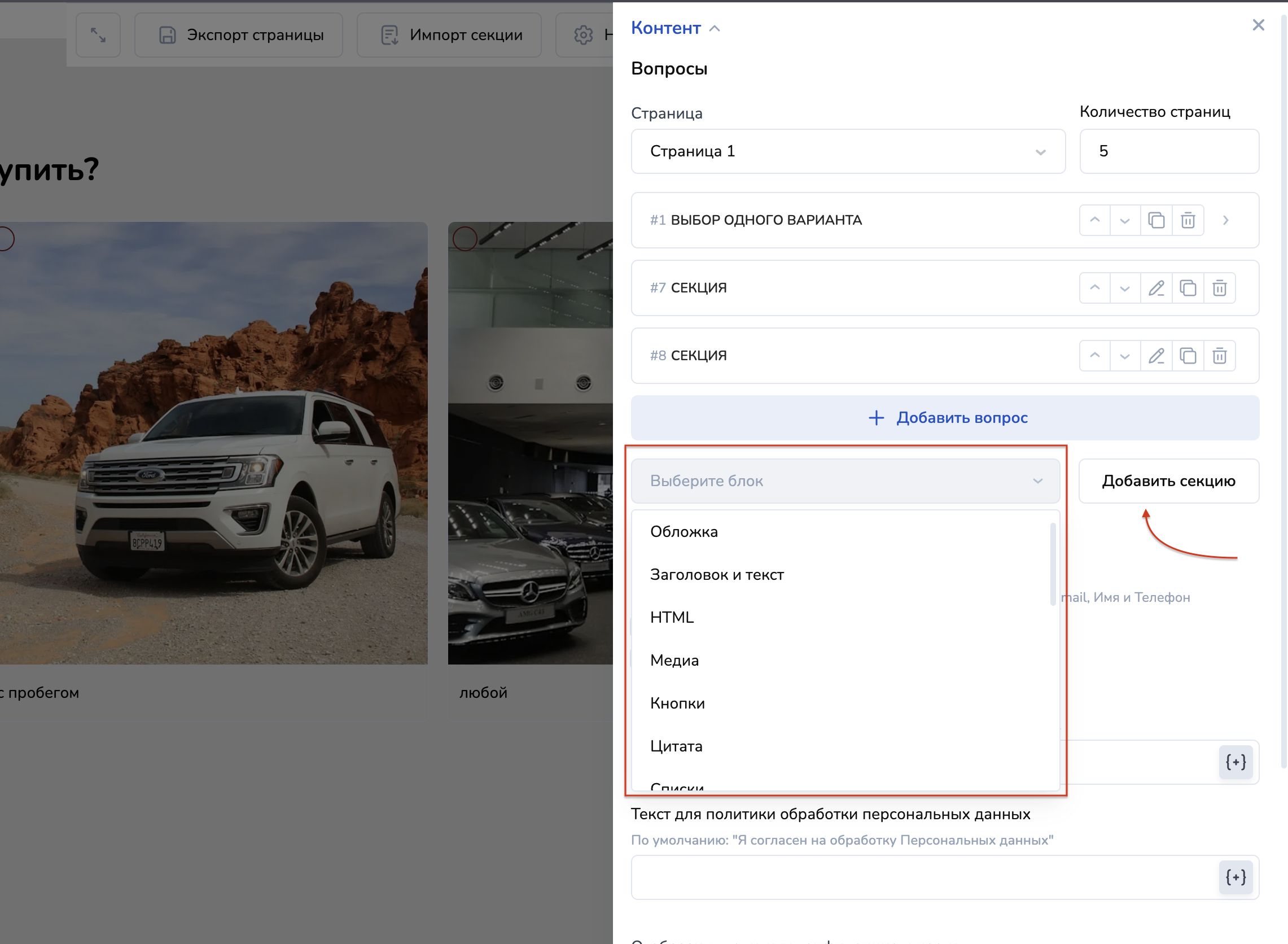Expand question #1 details chevron
The width and height of the screenshot is (1288, 944).
[1226, 220]
